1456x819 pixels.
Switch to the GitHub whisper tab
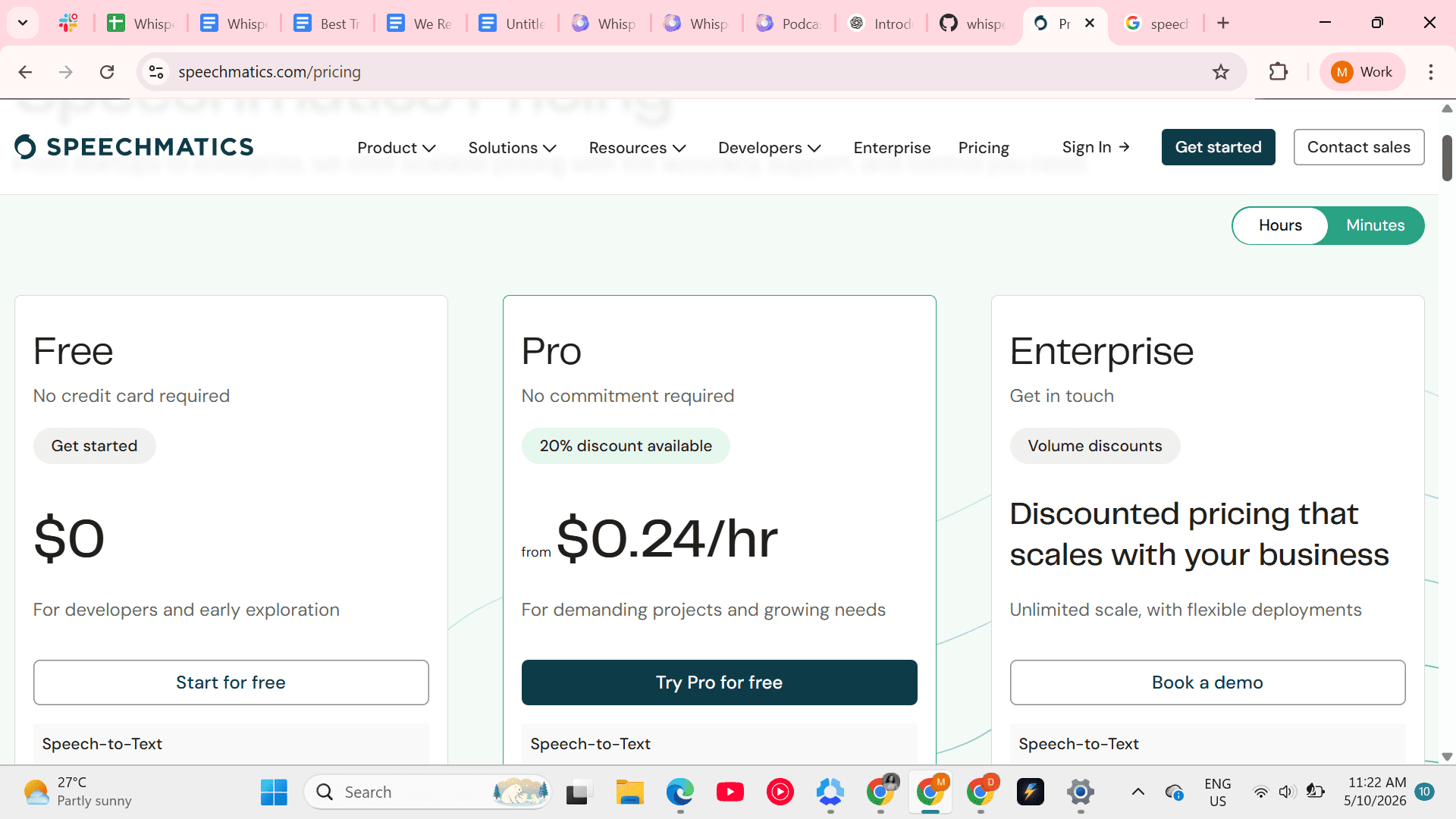(x=974, y=24)
